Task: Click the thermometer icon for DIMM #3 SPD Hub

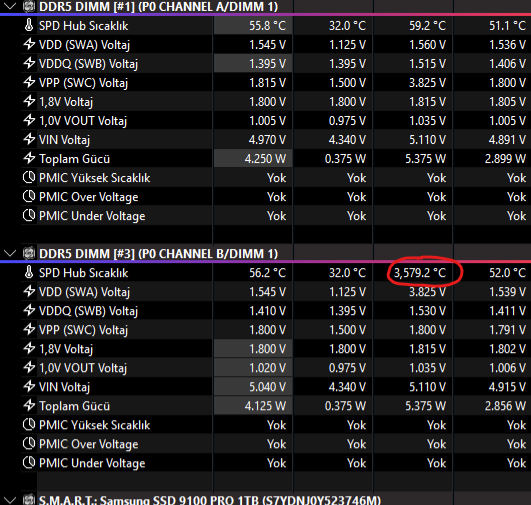Action: 29,272
